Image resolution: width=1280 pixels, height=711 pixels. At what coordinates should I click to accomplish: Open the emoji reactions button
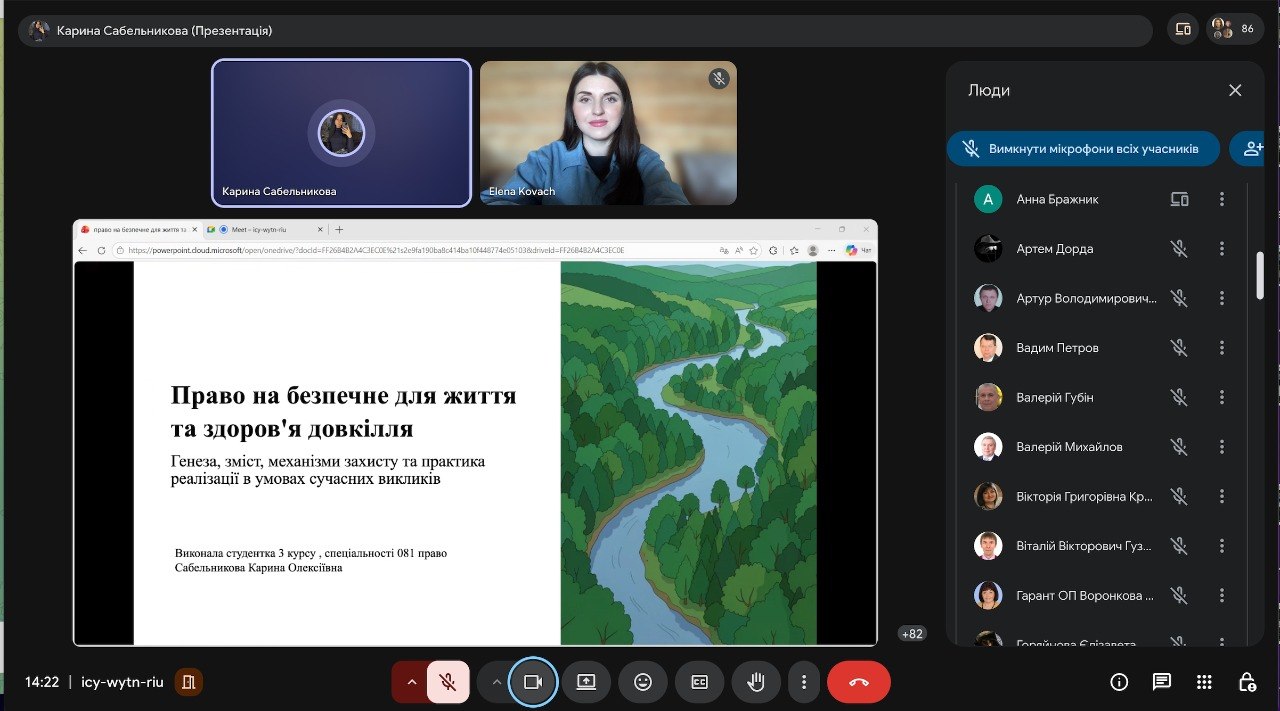click(642, 682)
